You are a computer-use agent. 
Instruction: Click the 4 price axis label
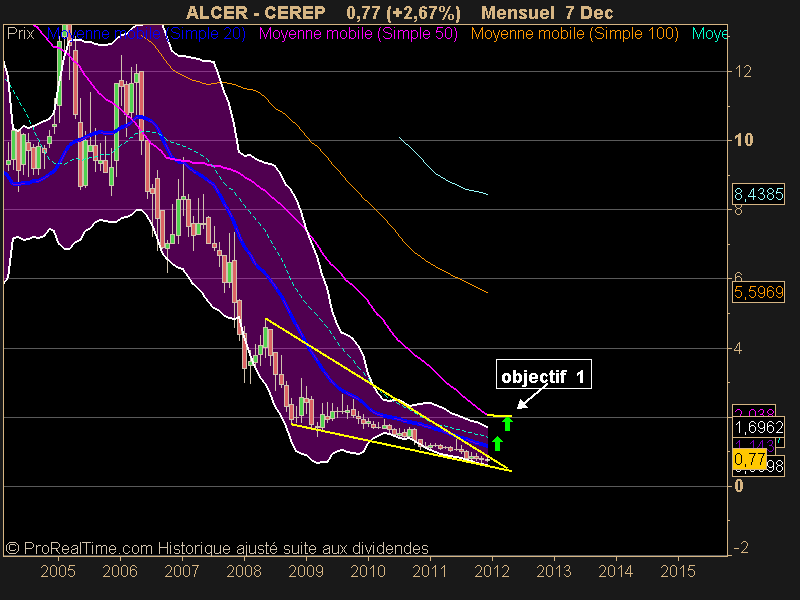point(738,349)
